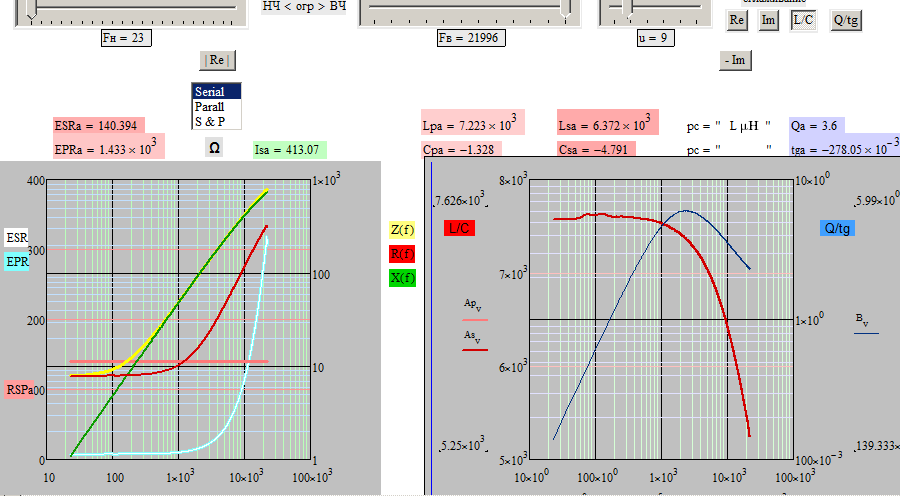Click the ESR axis label
Image resolution: width=900 pixels, height=496 pixels.
(x=17, y=237)
